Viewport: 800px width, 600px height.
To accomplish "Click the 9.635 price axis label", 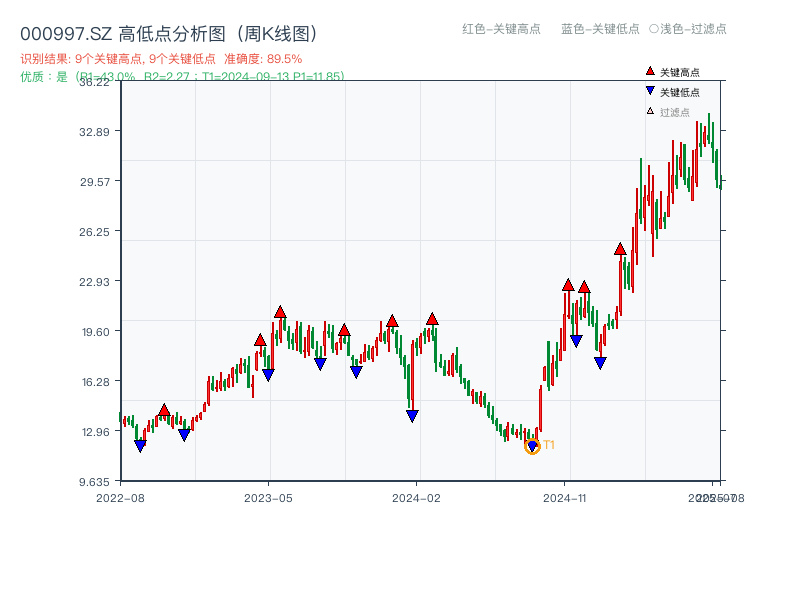I will point(94,482).
